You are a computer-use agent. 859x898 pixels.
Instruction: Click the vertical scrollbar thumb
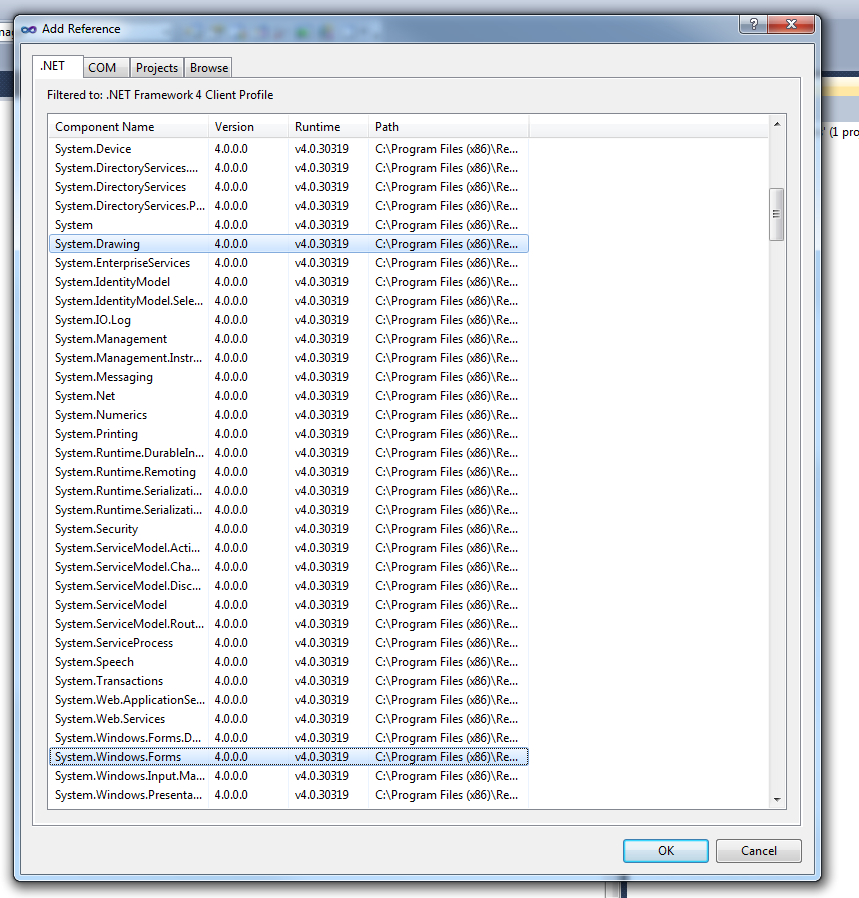click(x=777, y=214)
